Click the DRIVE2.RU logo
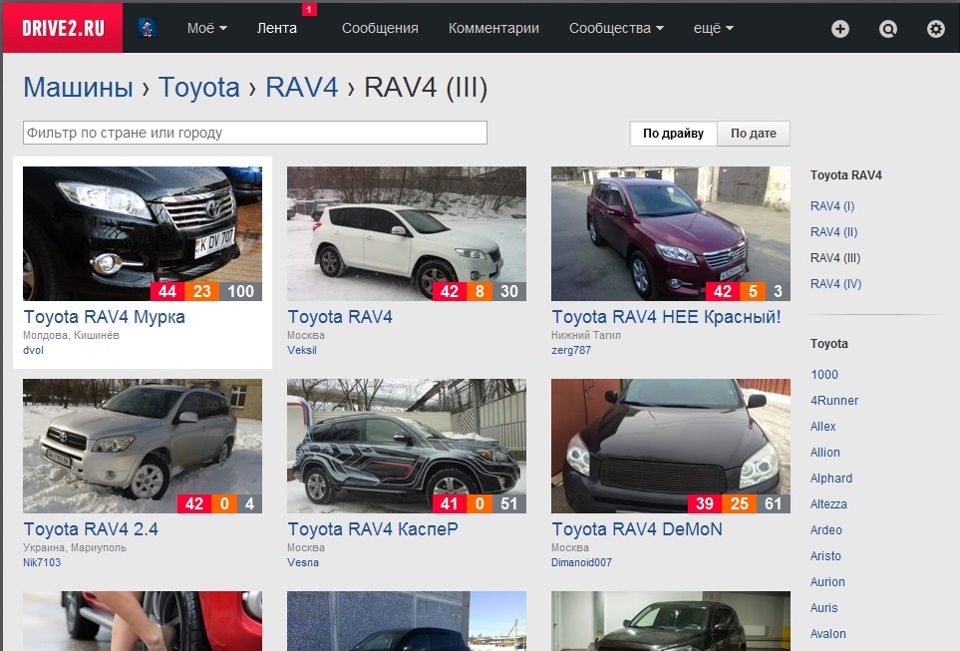Screen dimensions: 960x651 pyautogui.click(x=63, y=28)
